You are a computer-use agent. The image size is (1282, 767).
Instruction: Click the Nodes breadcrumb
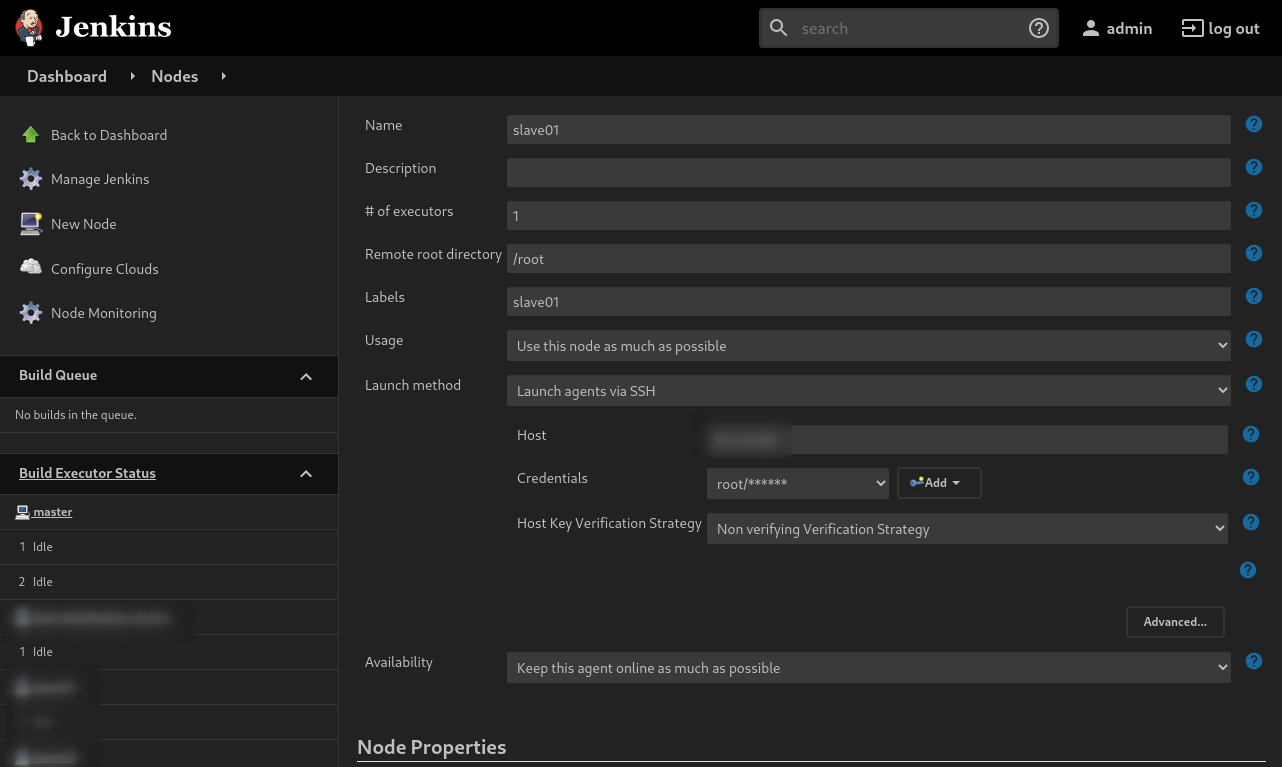pyautogui.click(x=174, y=76)
